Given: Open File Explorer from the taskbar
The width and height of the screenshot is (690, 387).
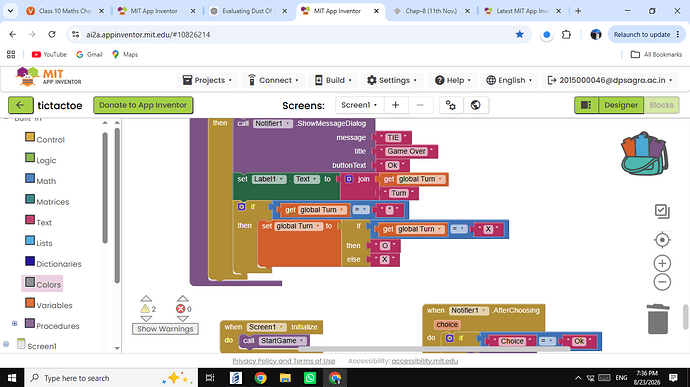Looking at the screenshot, I should 285,378.
